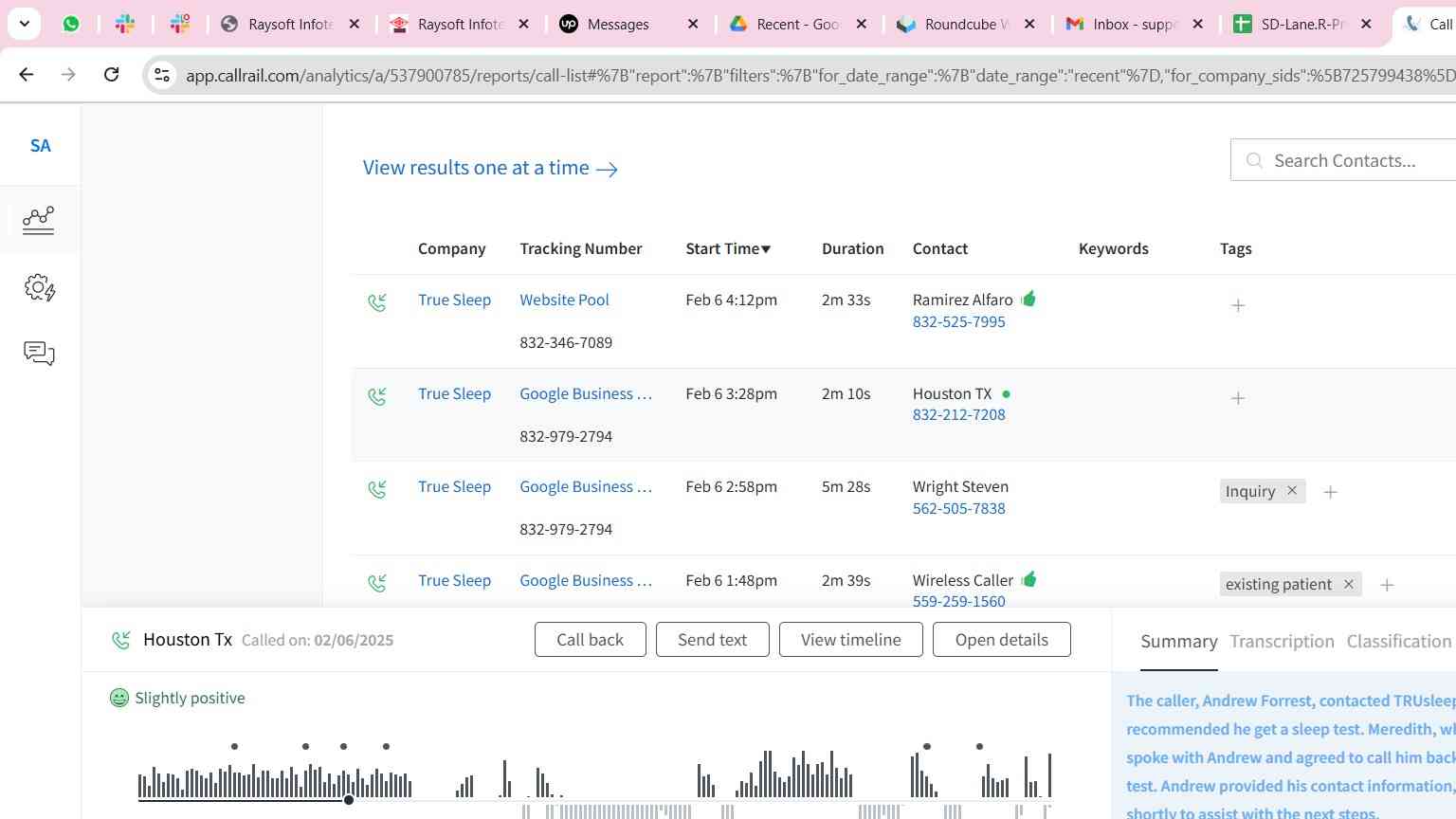
Task: Open True Sleep company link in Ramirez Alfaro row
Action: pos(454,300)
